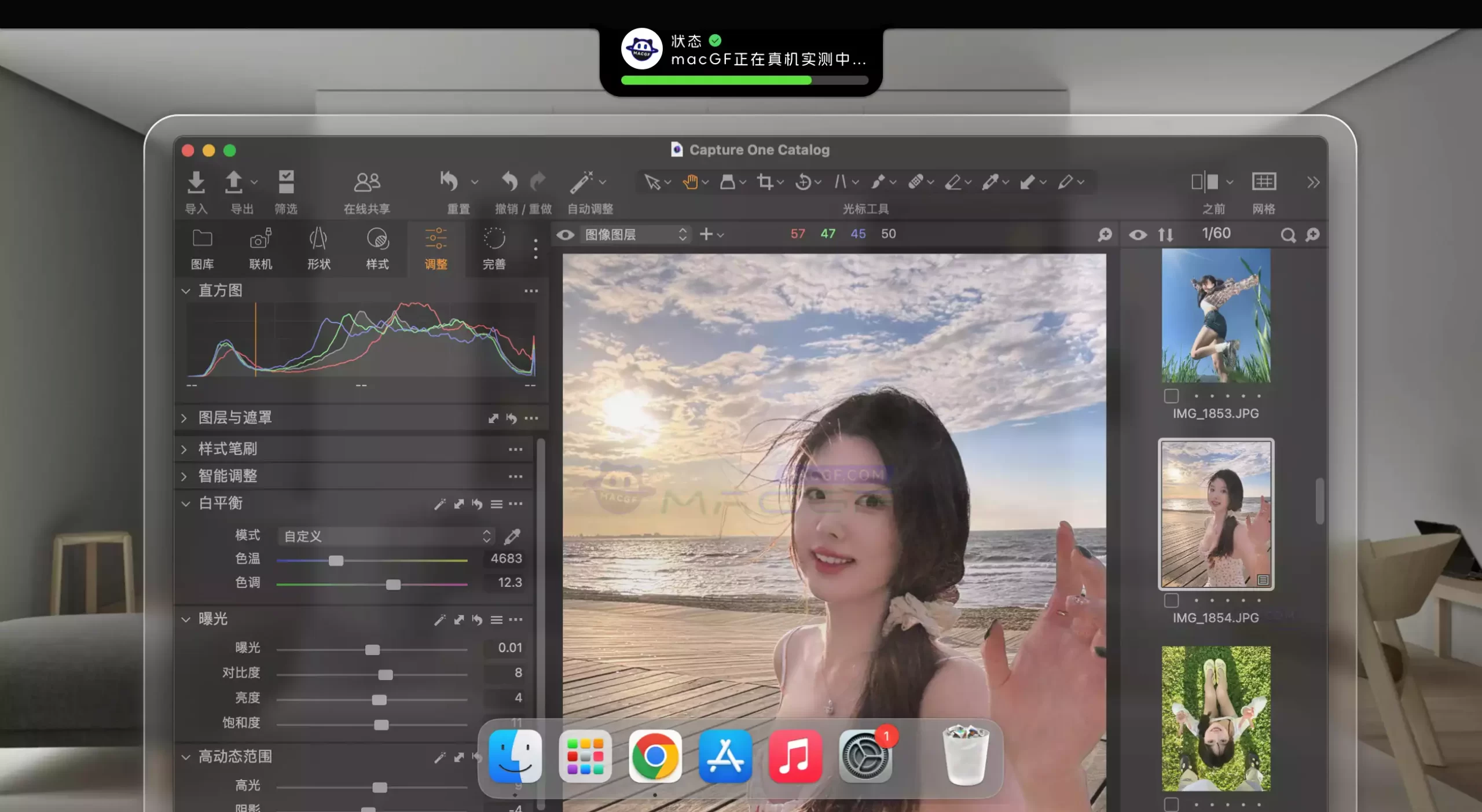Check the selection checkbox under IMG_1854.JPG
1482x812 pixels.
1171,600
